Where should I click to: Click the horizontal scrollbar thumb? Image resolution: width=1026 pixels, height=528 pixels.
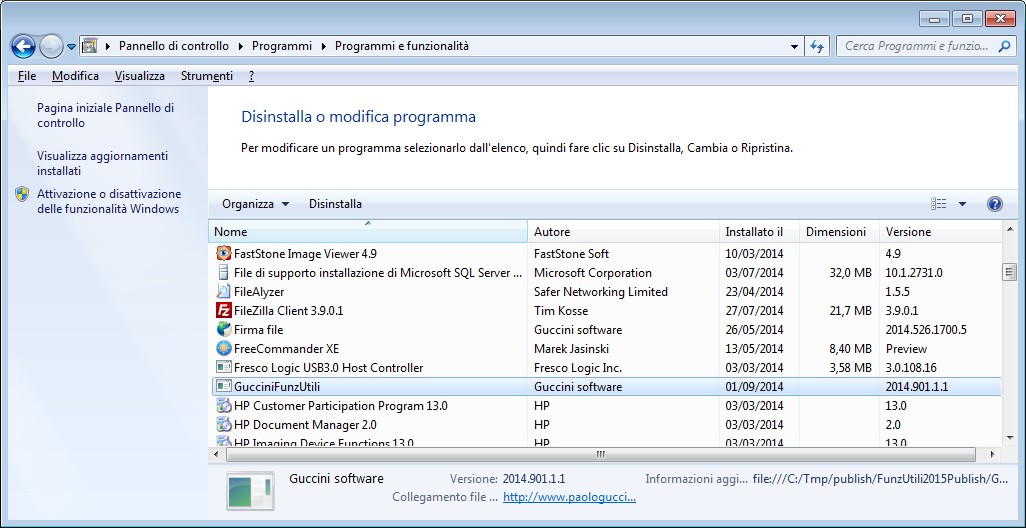point(601,454)
